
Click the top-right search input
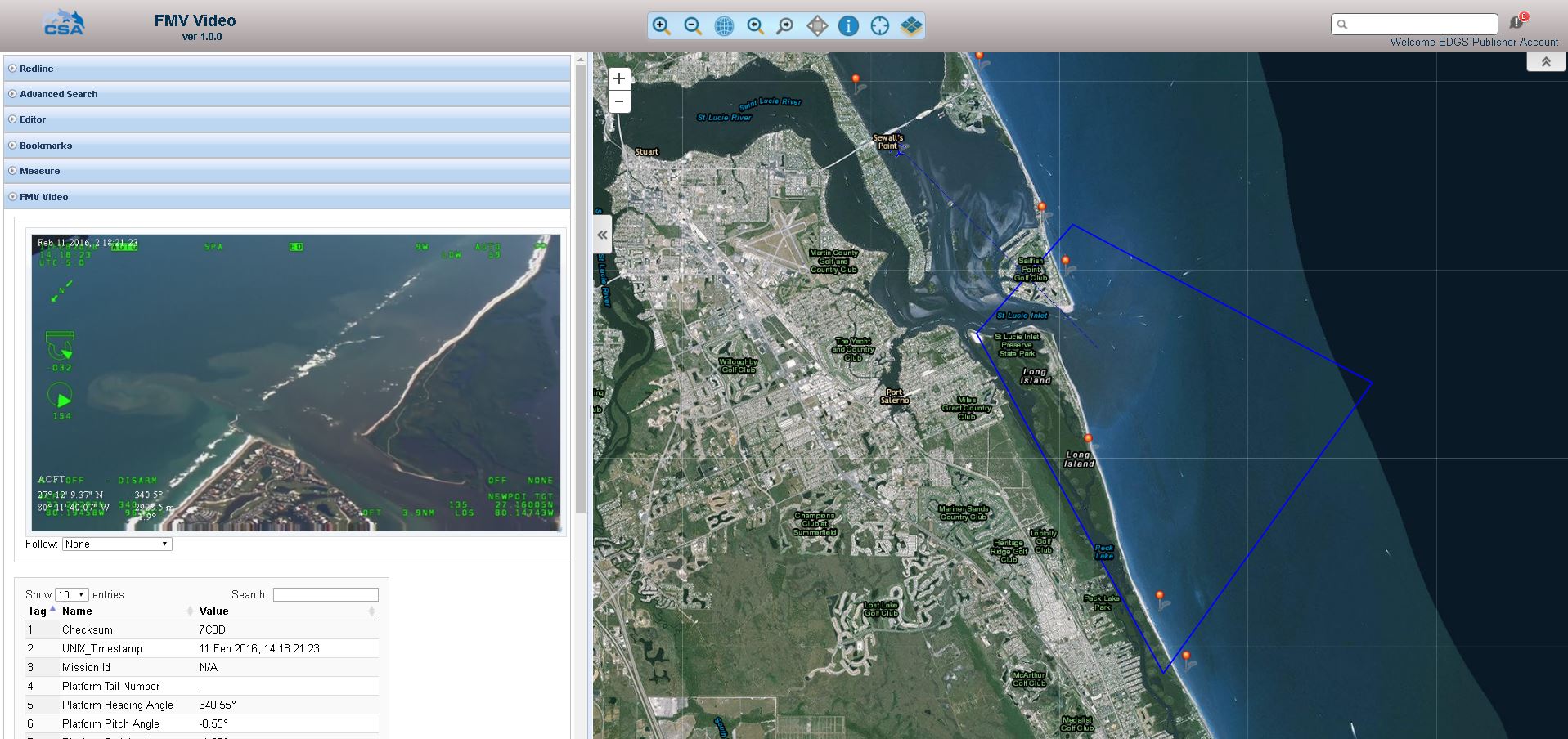pos(1414,25)
